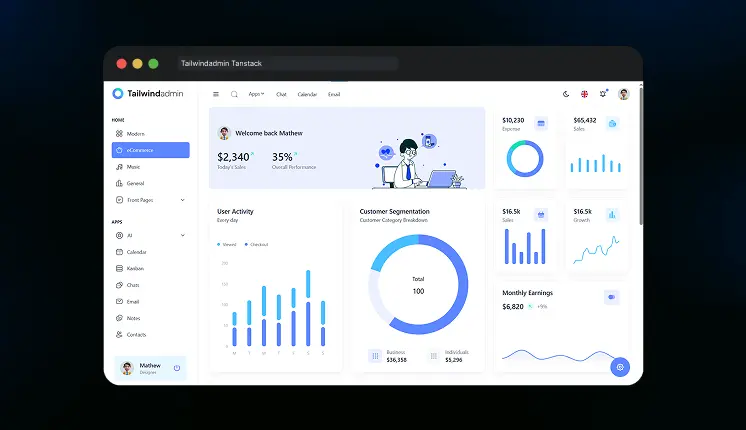Select eCommerce in the sidebar
Viewport: 746px width, 430px height.
(150, 150)
